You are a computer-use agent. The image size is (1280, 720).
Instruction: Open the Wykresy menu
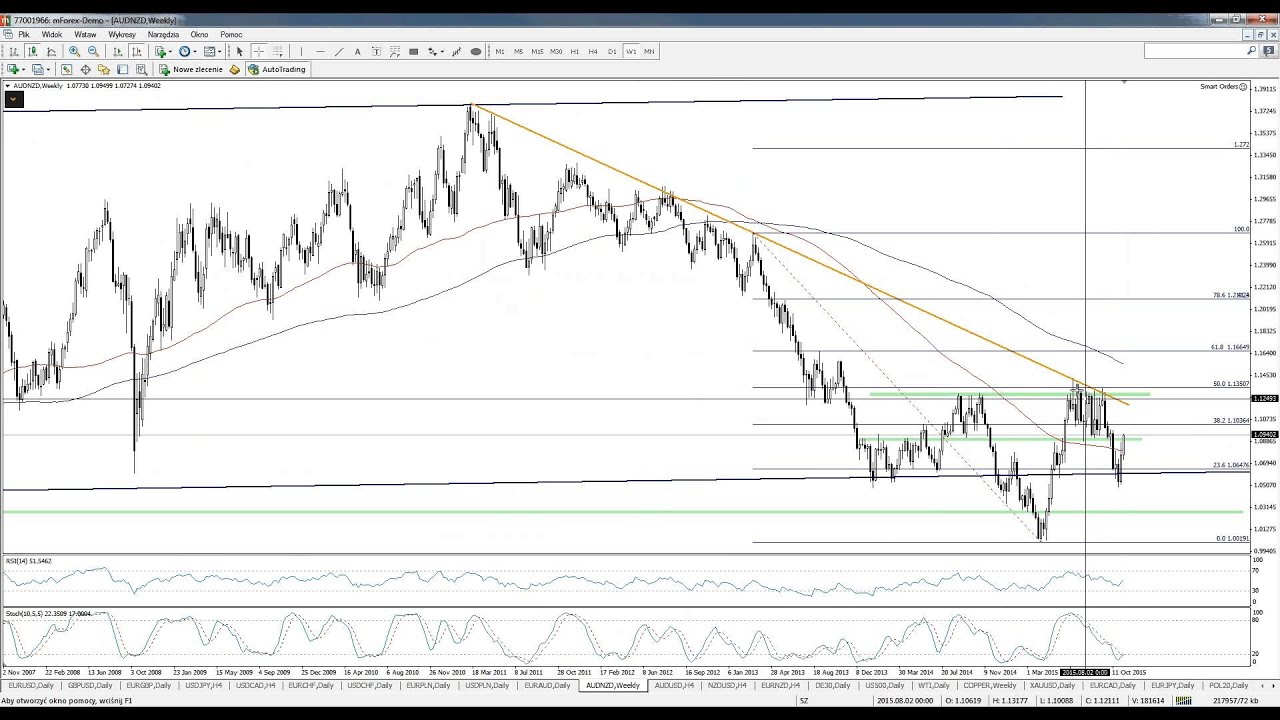click(x=122, y=34)
